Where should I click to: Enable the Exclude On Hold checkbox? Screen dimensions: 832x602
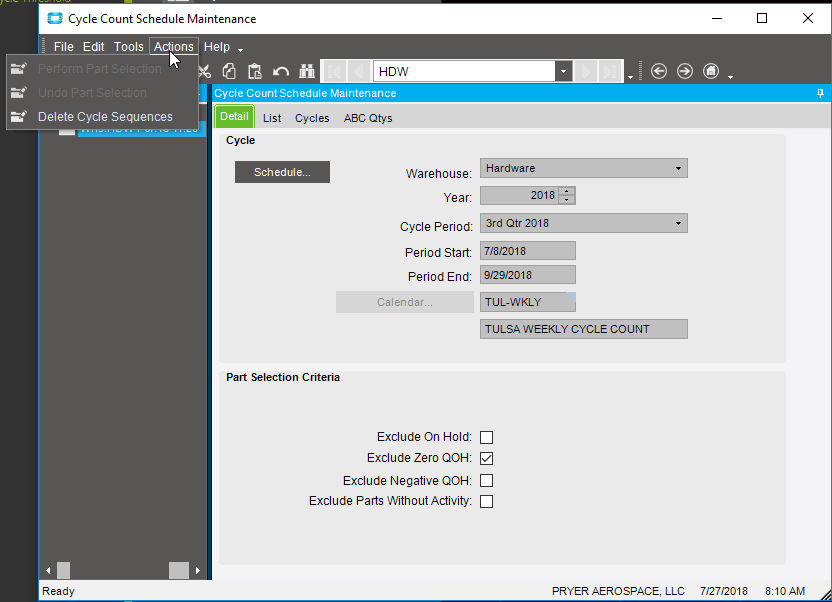(x=486, y=437)
